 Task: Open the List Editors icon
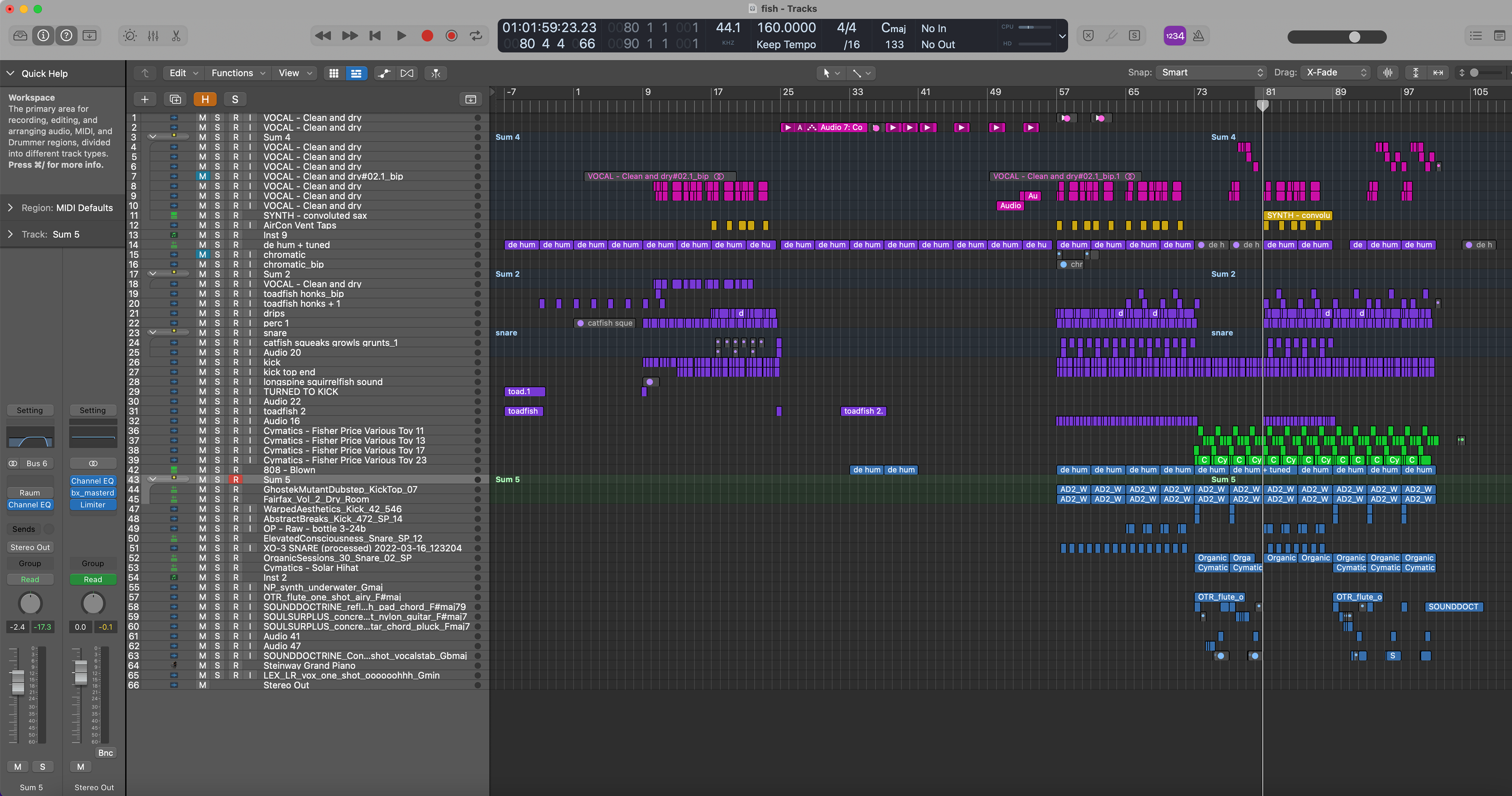(1476, 36)
